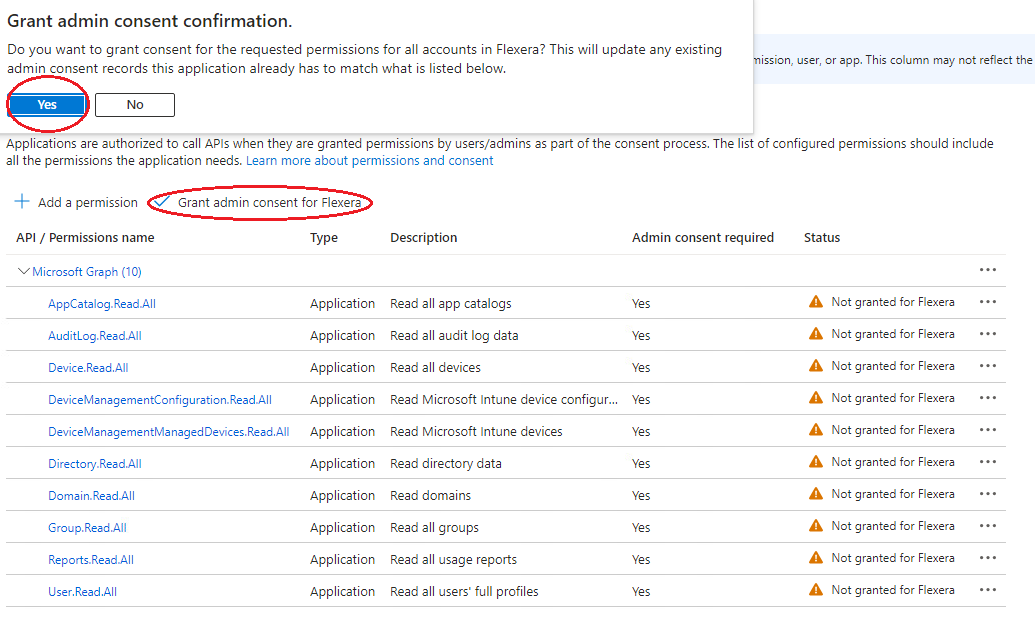This screenshot has height=619, width=1035.
Task: Click warning icon in Device.Read.All status
Action: pyautogui.click(x=816, y=366)
